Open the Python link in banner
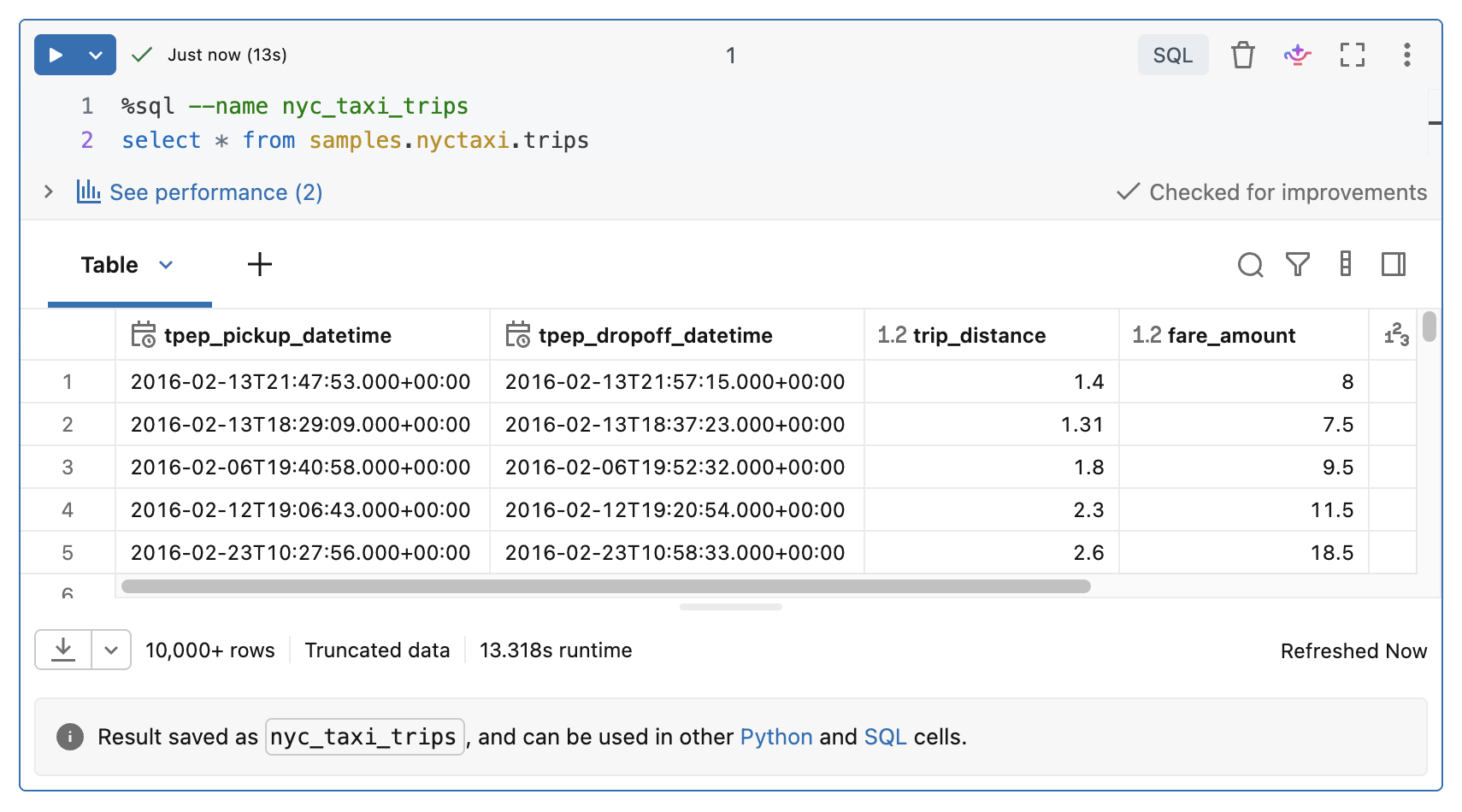This screenshot has width=1462, height=812. pyautogui.click(x=776, y=737)
